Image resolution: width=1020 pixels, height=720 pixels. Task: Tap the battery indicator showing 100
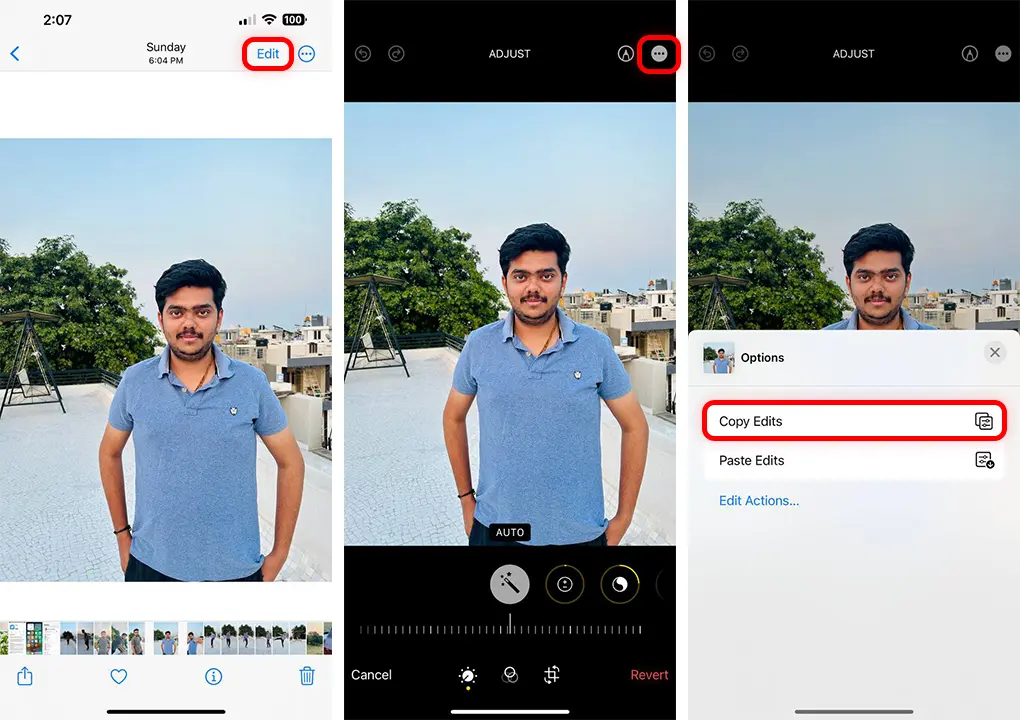(293, 20)
